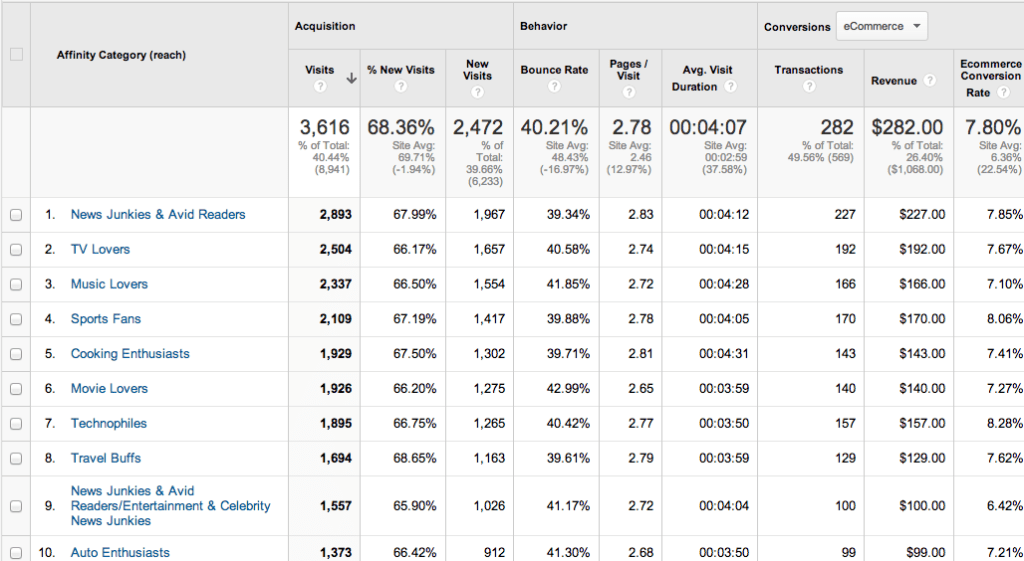Click the Pages / Visit help icon
1024x561 pixels.
pyautogui.click(x=628, y=92)
